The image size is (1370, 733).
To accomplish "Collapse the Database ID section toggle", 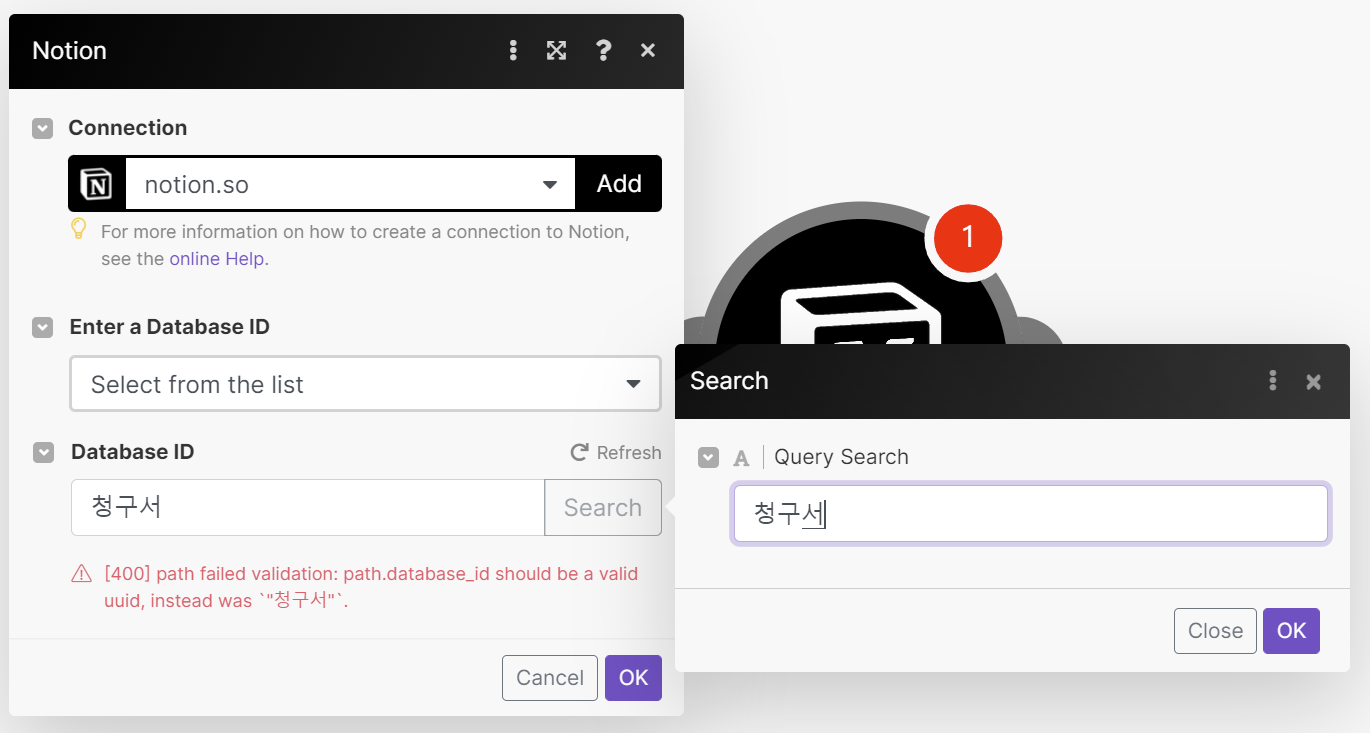I will click(43, 452).
